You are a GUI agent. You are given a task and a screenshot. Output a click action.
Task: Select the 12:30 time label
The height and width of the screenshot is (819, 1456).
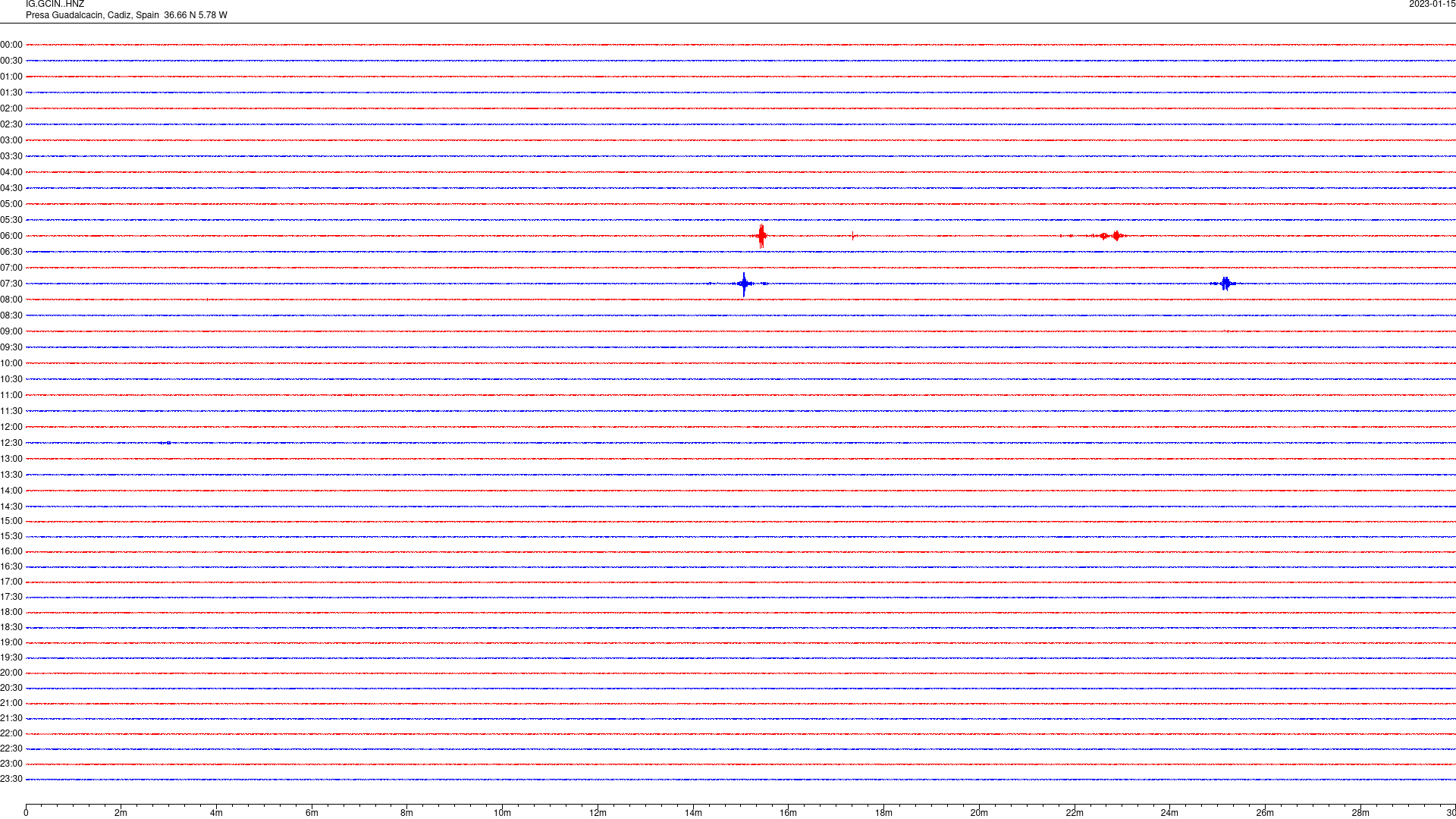11,443
